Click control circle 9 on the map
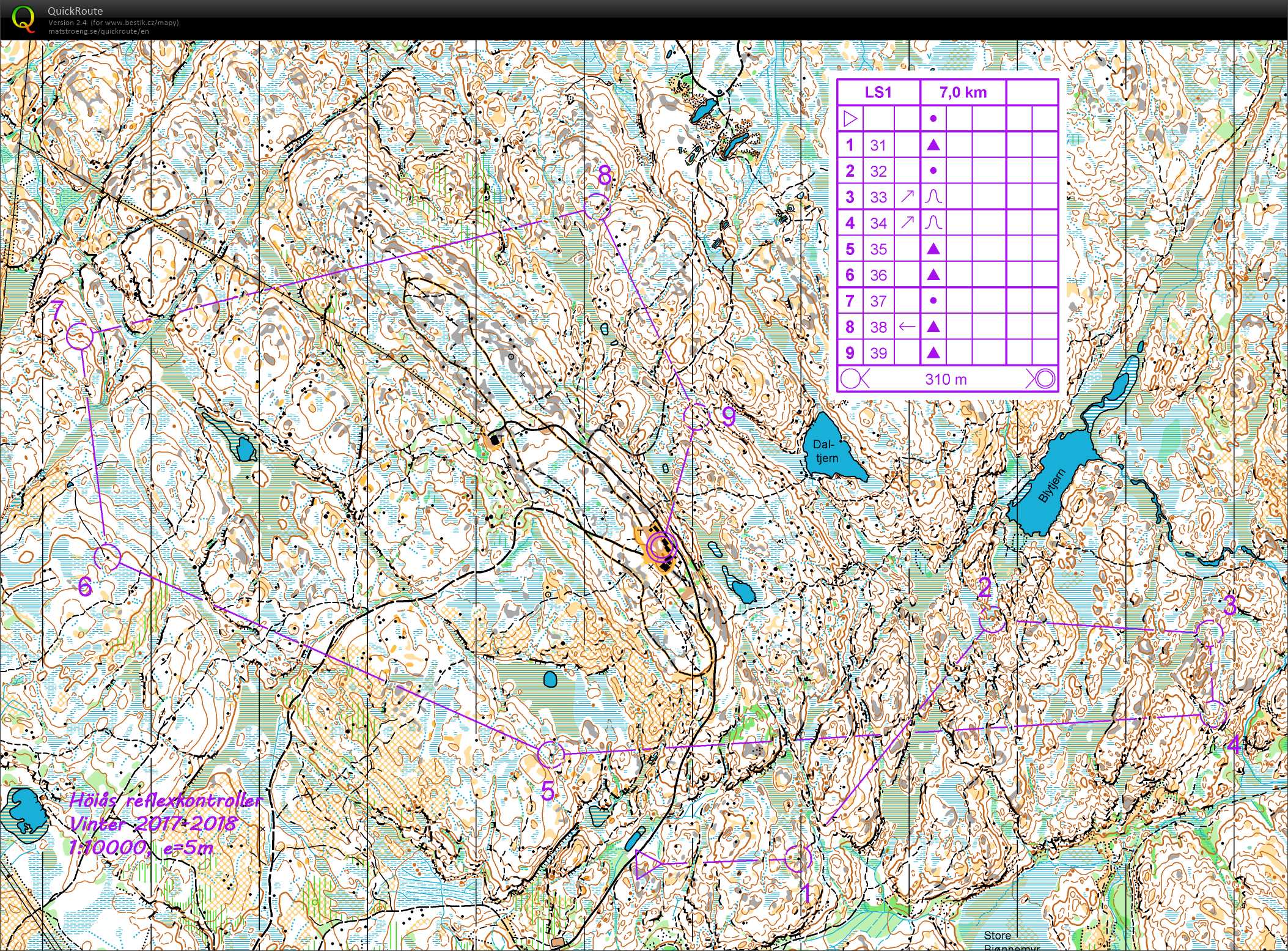The image size is (1288, 951). coord(696,417)
